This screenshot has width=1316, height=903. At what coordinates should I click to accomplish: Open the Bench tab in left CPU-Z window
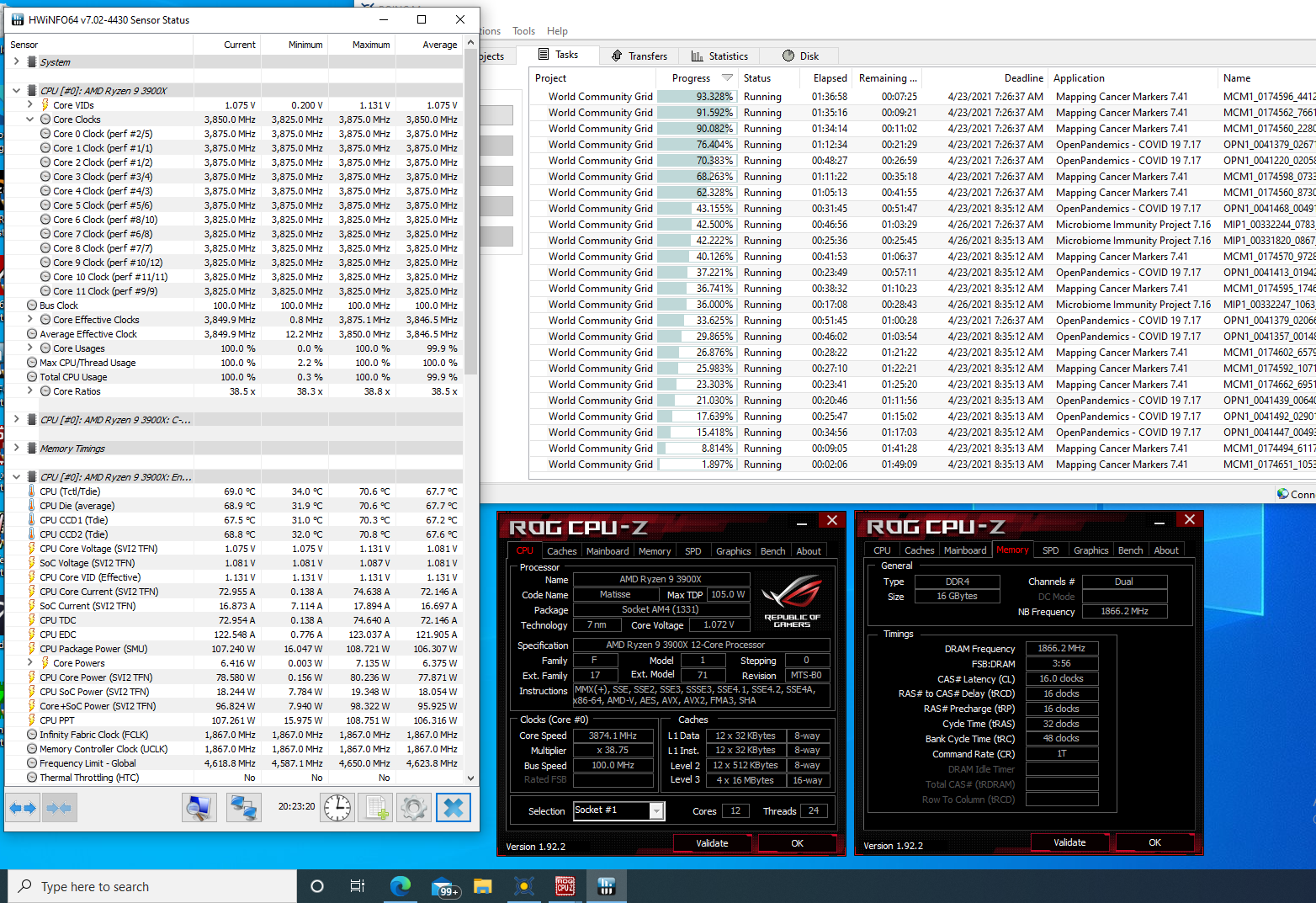click(x=772, y=551)
